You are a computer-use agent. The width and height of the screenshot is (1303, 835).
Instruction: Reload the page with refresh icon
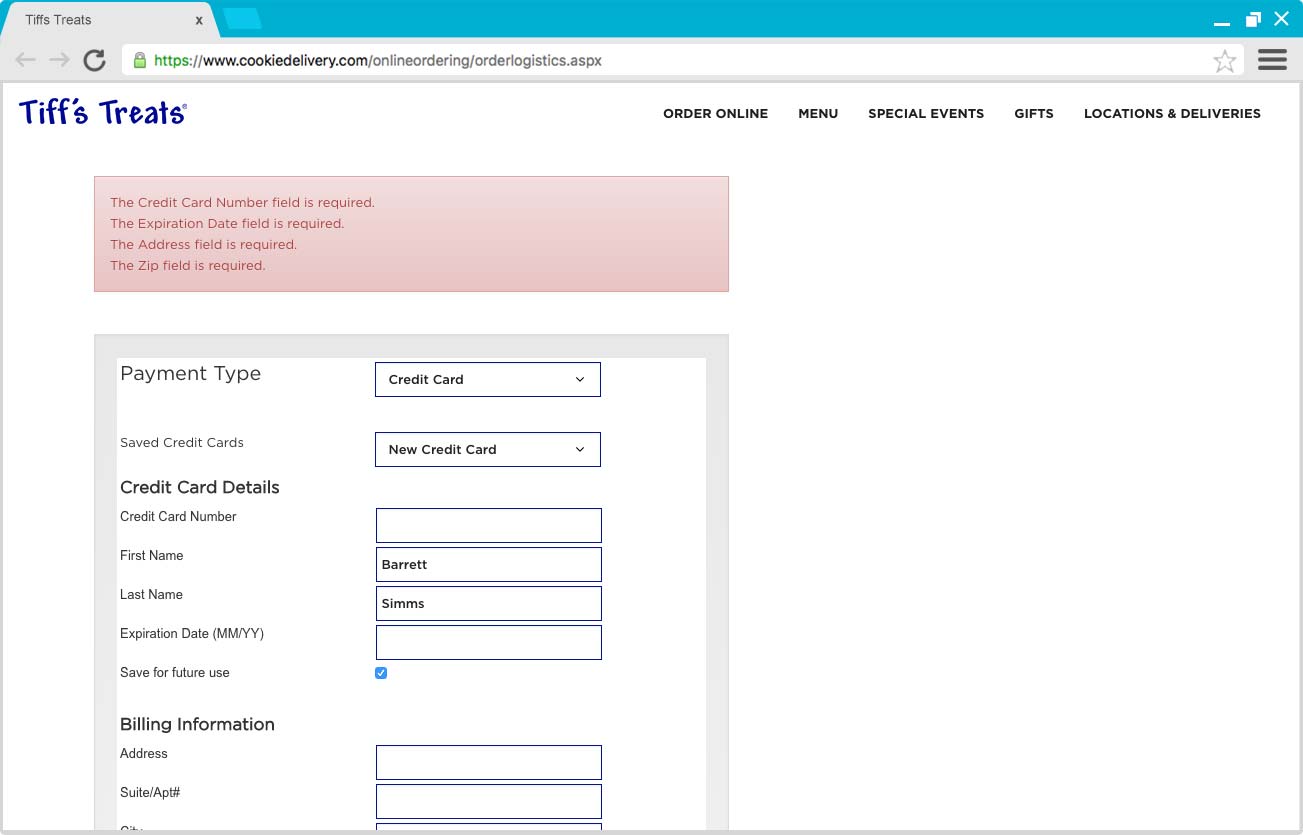95,60
